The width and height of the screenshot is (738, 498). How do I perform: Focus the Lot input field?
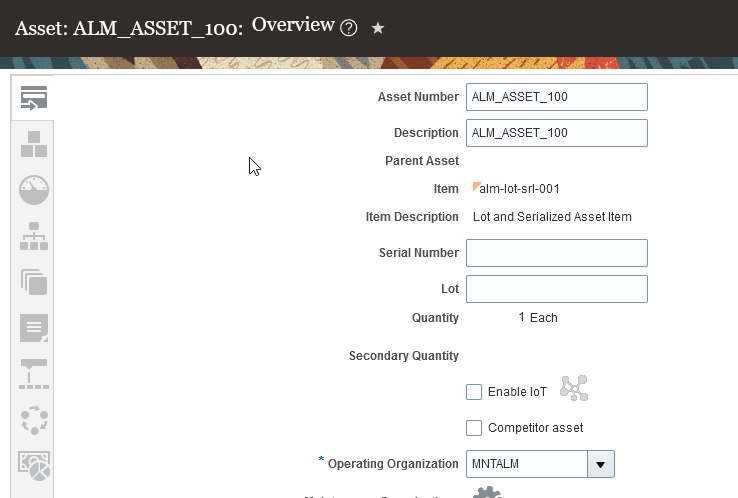tap(557, 289)
